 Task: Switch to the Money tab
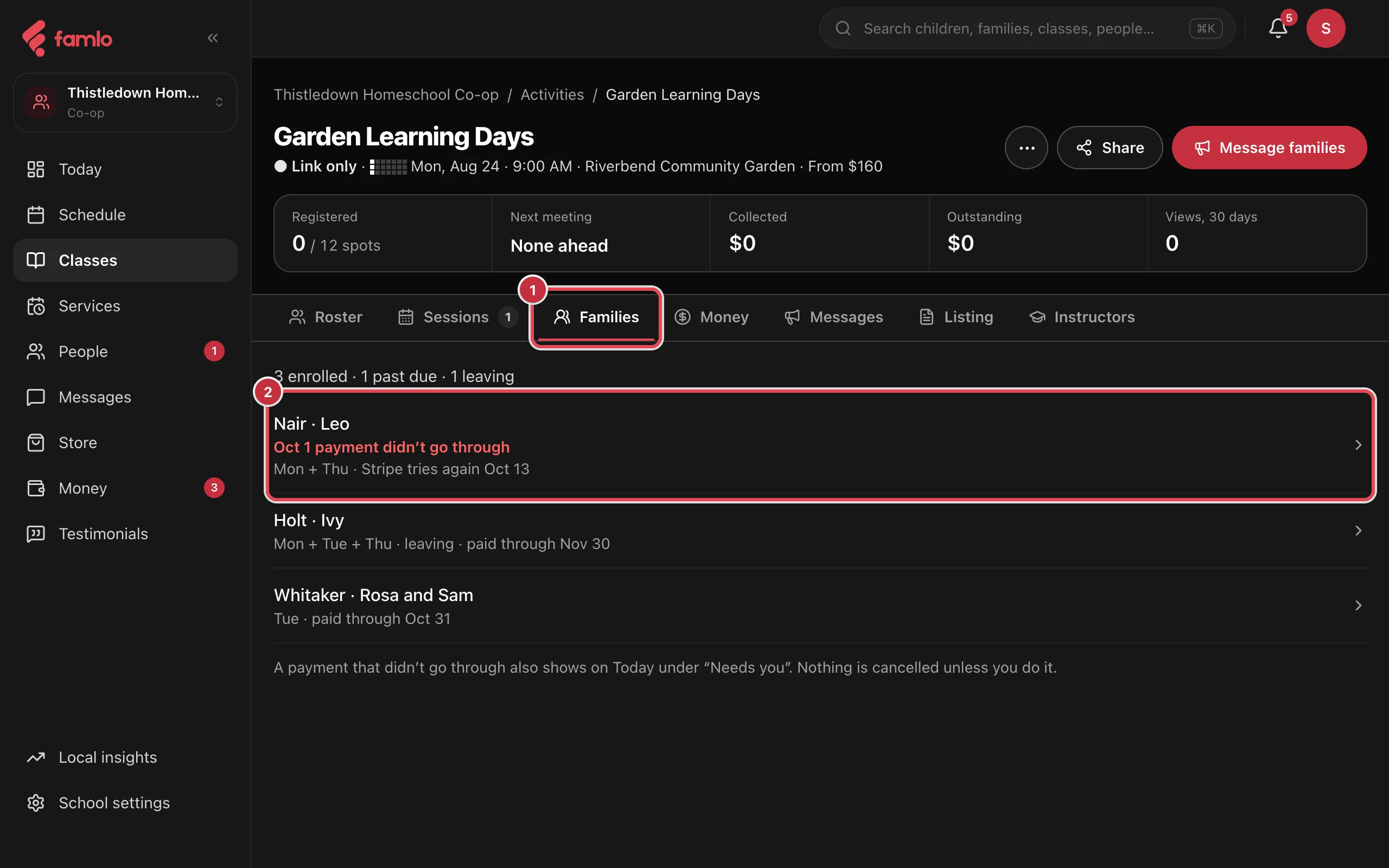click(711, 317)
